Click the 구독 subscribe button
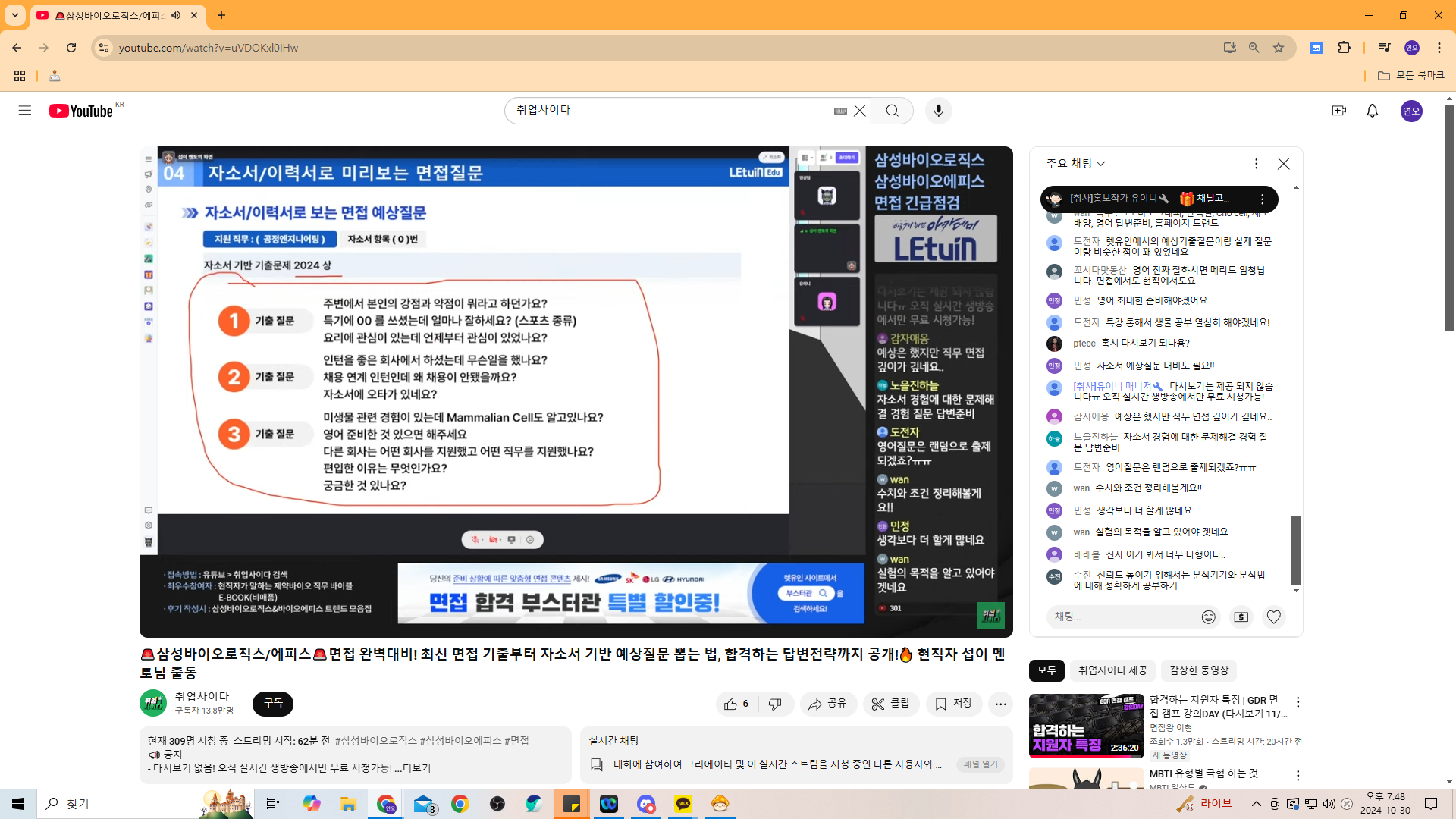The height and width of the screenshot is (819, 1456). coord(273,704)
